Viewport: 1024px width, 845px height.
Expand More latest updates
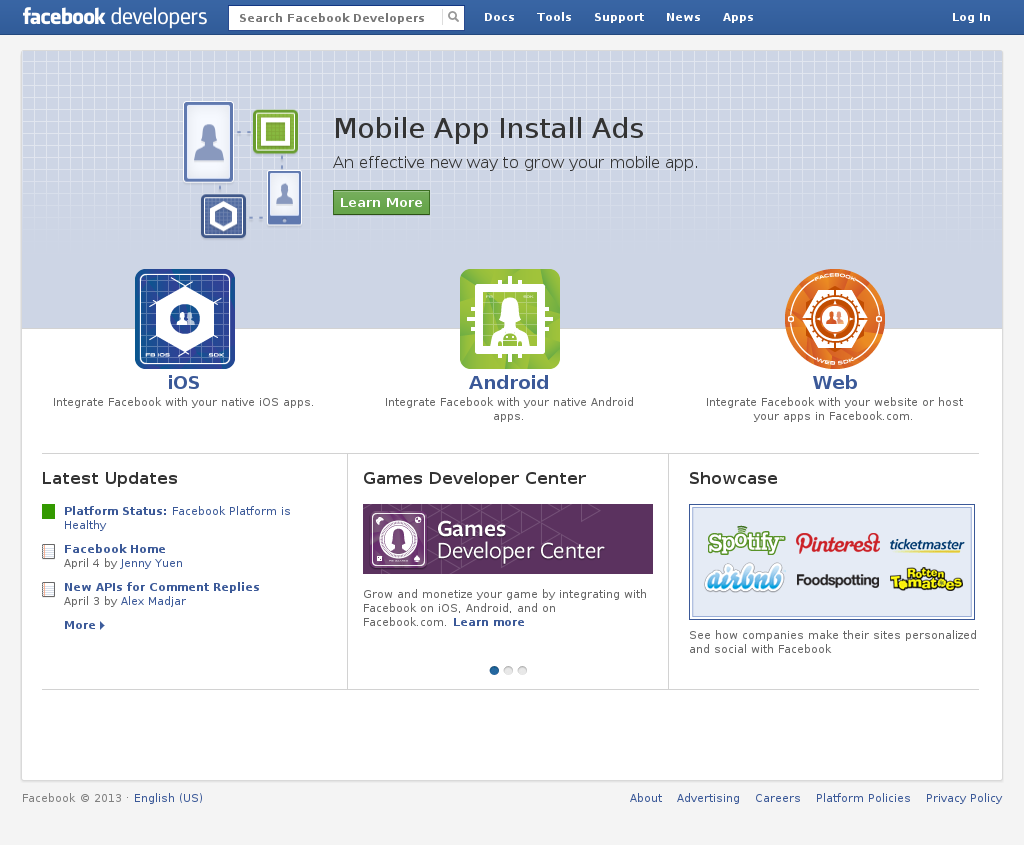(83, 625)
